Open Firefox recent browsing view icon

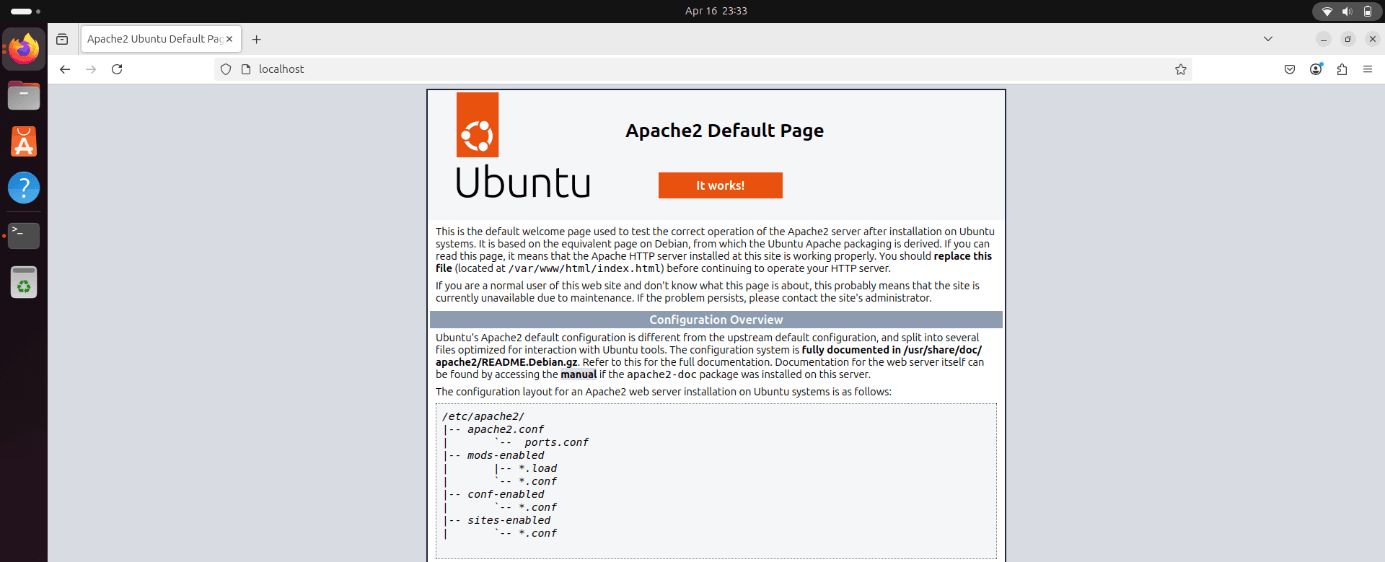coord(62,39)
